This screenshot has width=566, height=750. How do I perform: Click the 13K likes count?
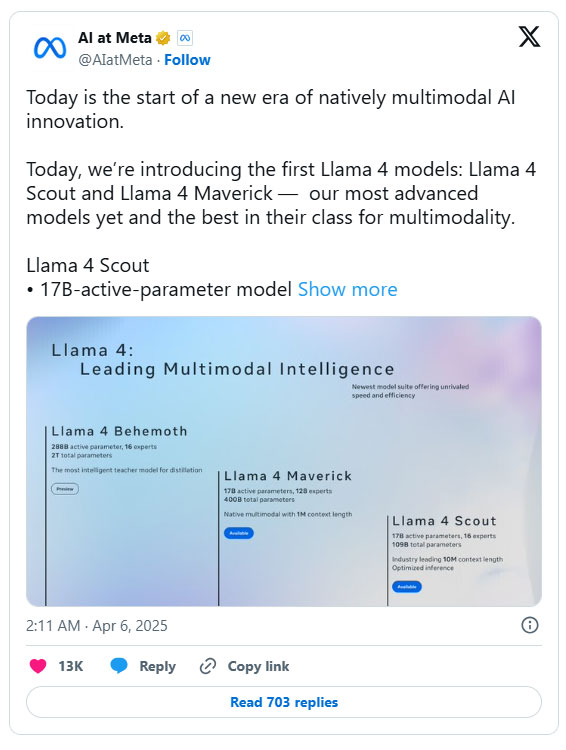[71, 666]
